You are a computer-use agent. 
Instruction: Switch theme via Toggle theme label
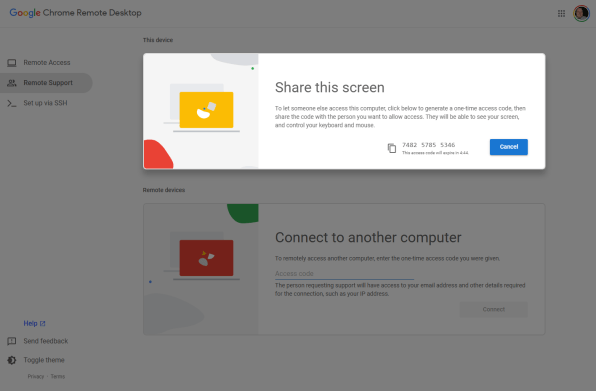44,360
